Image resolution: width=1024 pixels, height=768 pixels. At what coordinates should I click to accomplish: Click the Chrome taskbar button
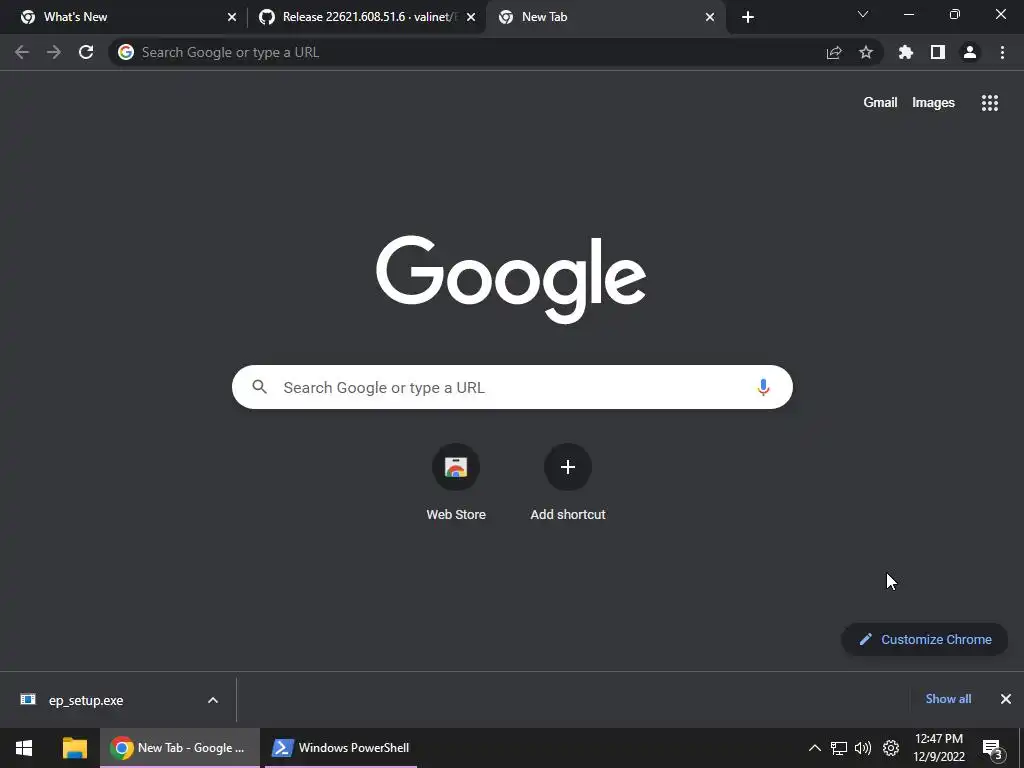pos(180,748)
